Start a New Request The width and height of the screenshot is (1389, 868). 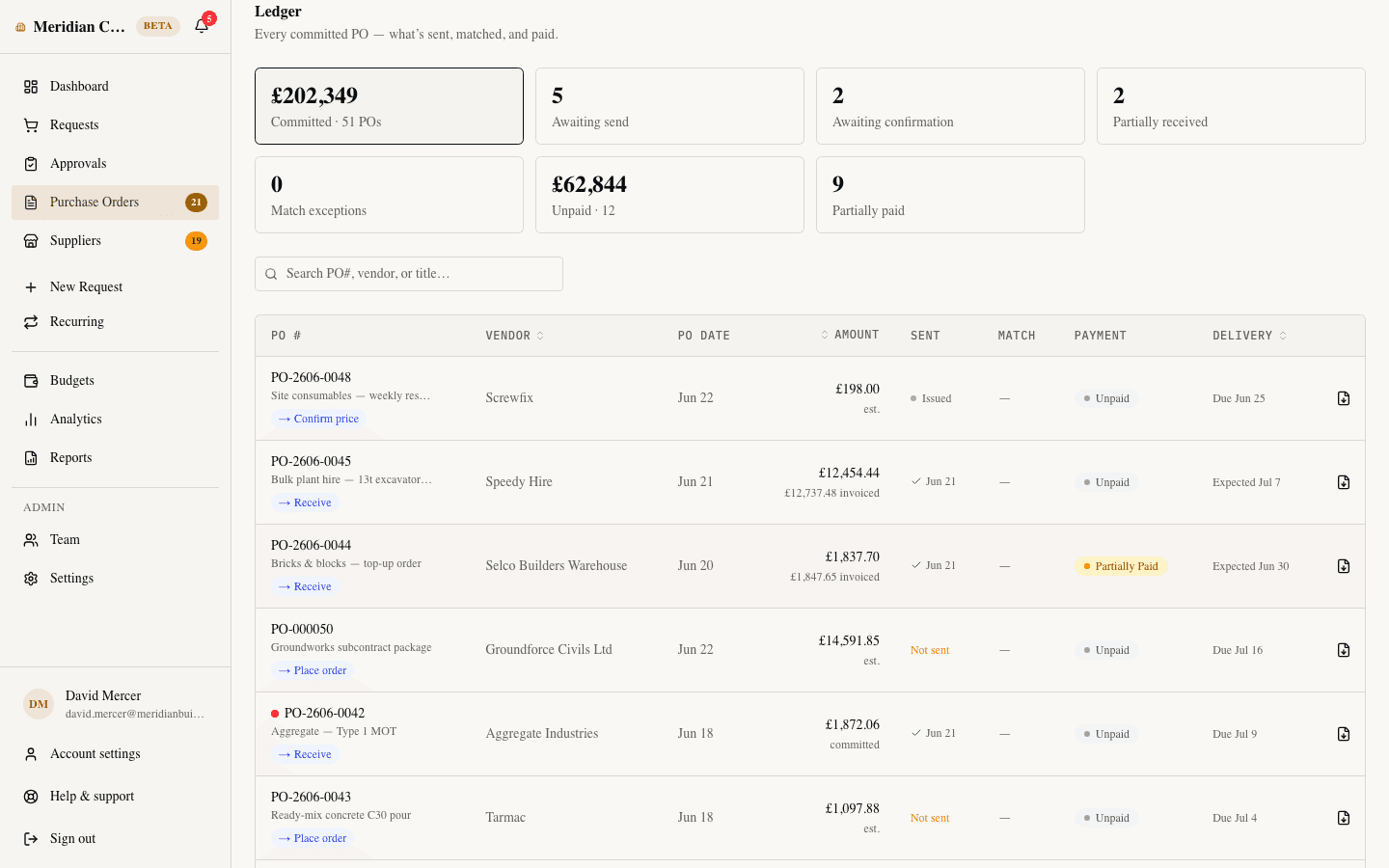(x=115, y=287)
